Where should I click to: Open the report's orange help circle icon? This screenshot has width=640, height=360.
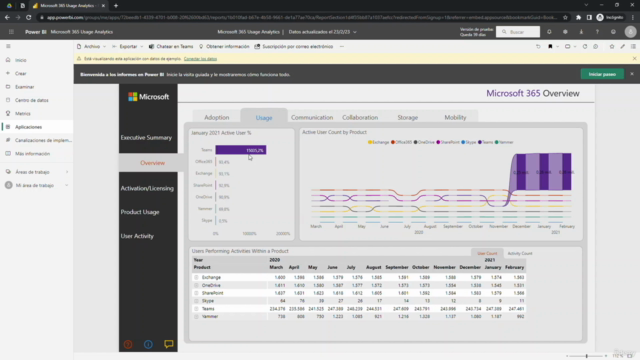point(128,344)
